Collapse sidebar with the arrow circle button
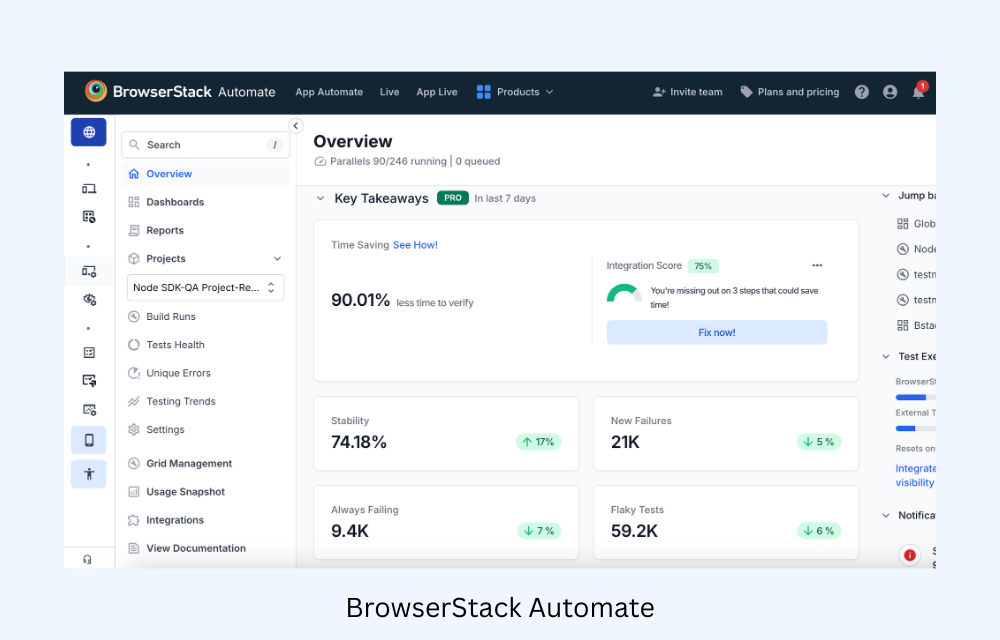Viewport: 1000px width, 640px height. 295,126
